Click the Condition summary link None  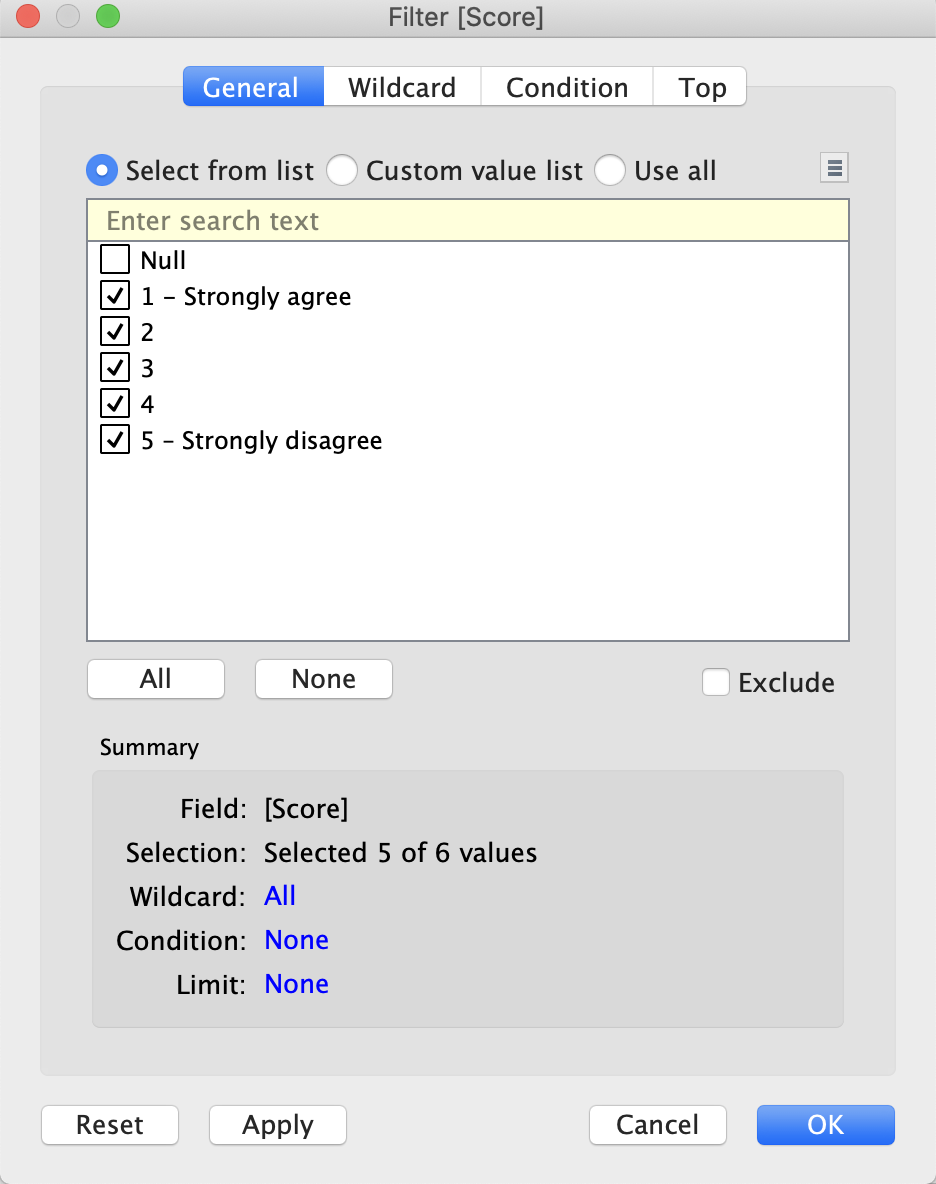click(296, 940)
